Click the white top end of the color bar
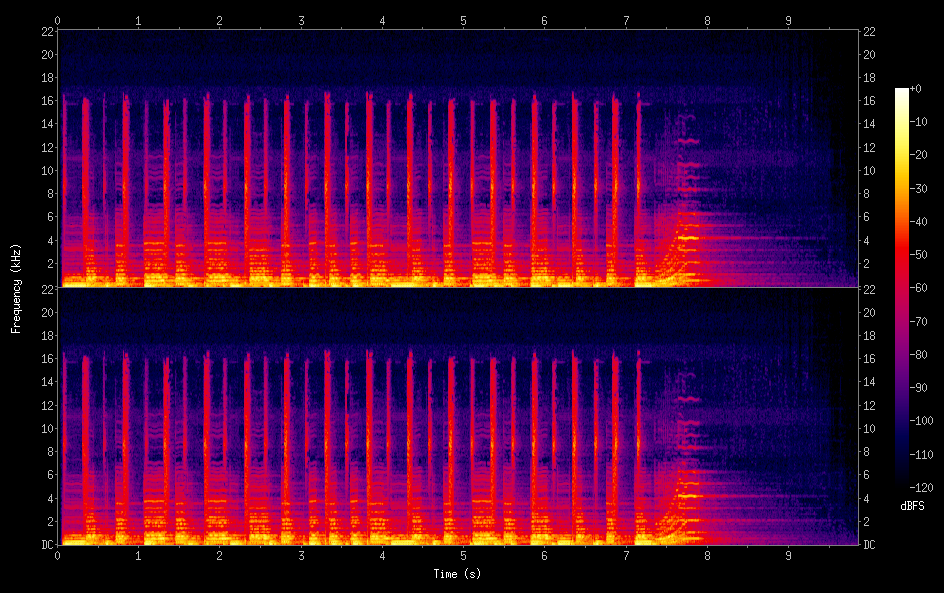The height and width of the screenshot is (593, 944). pyautogui.click(x=902, y=92)
